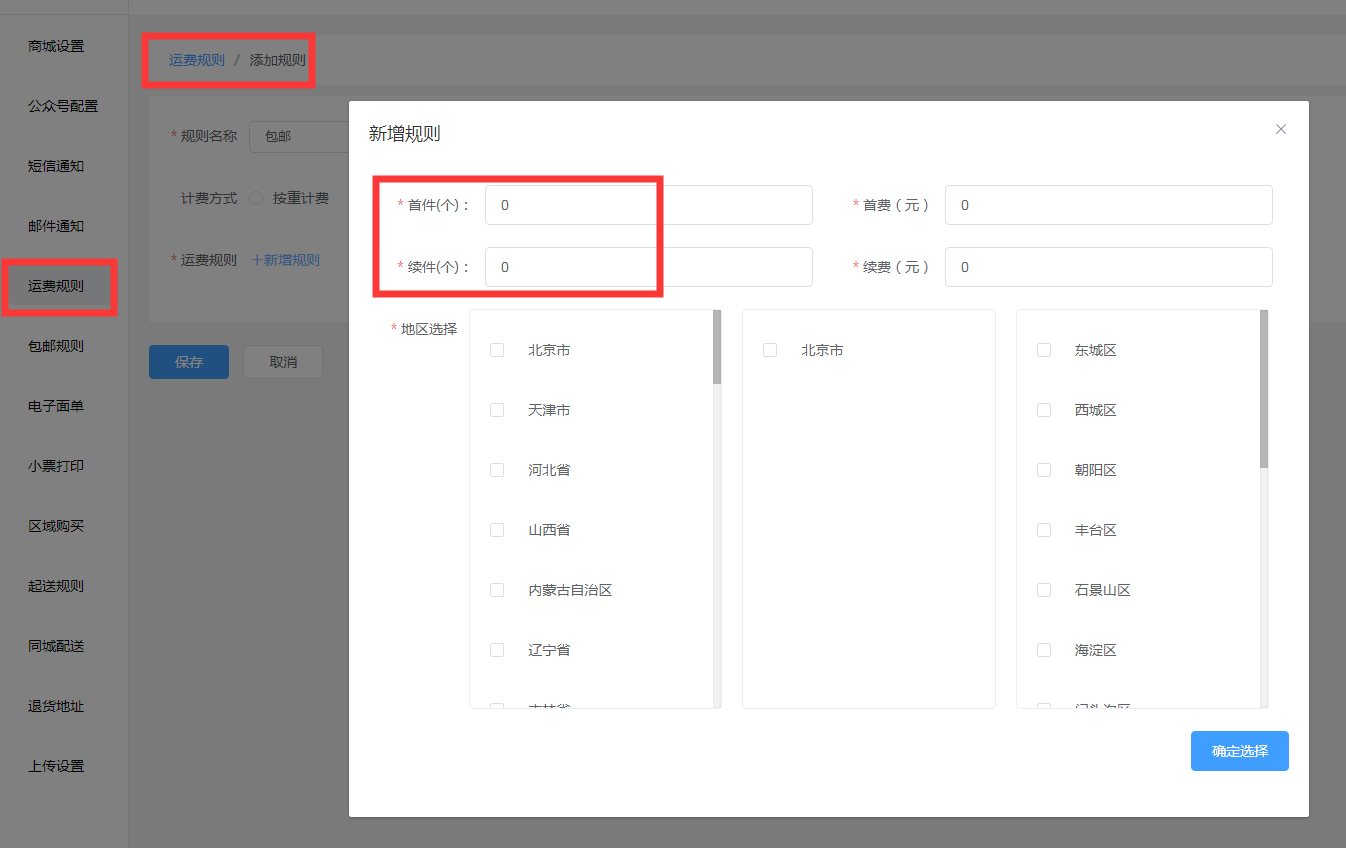
Task: Check the 朝阳区 checkbox
Action: click(x=1044, y=470)
